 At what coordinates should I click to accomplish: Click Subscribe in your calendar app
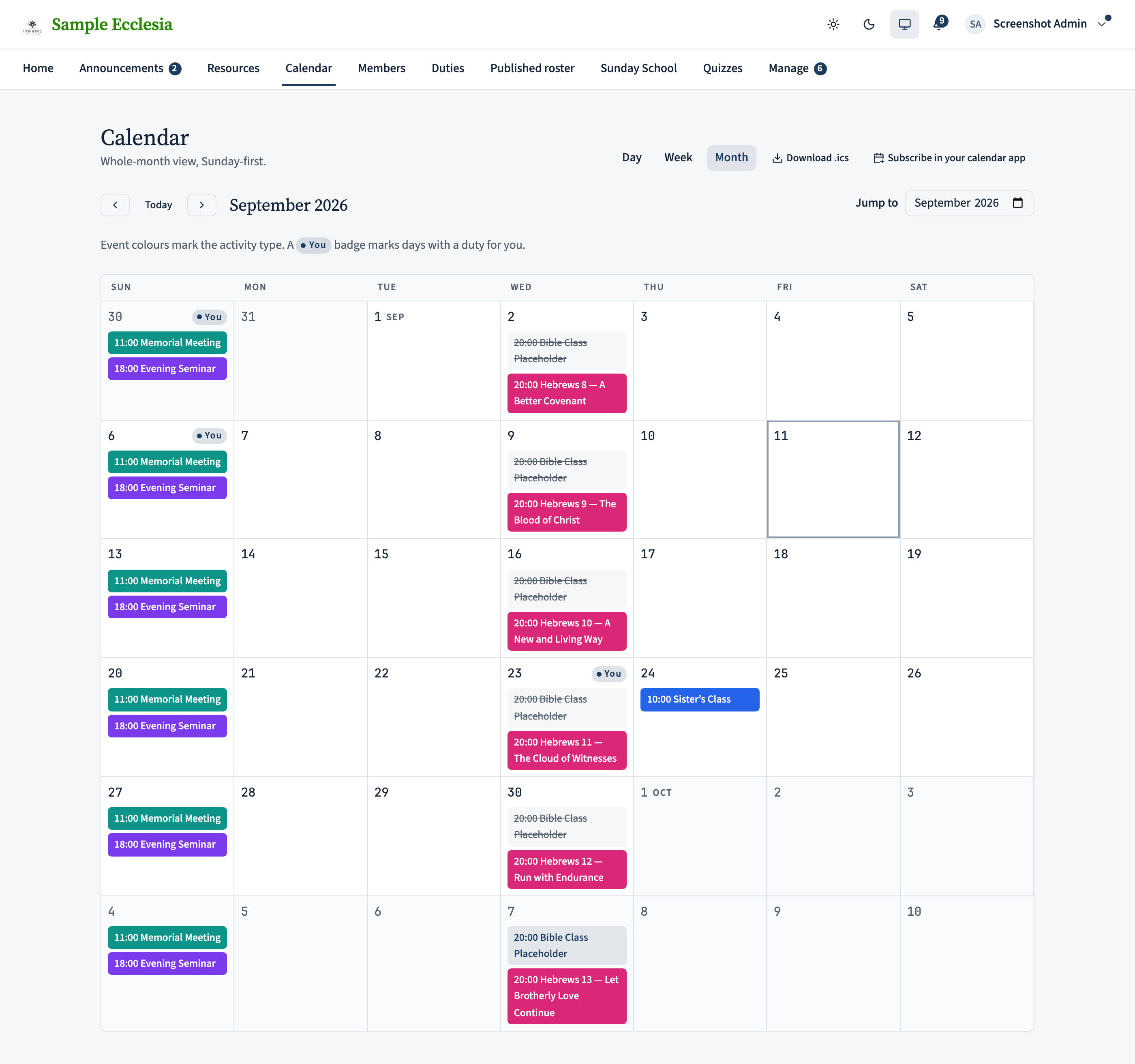pos(949,158)
